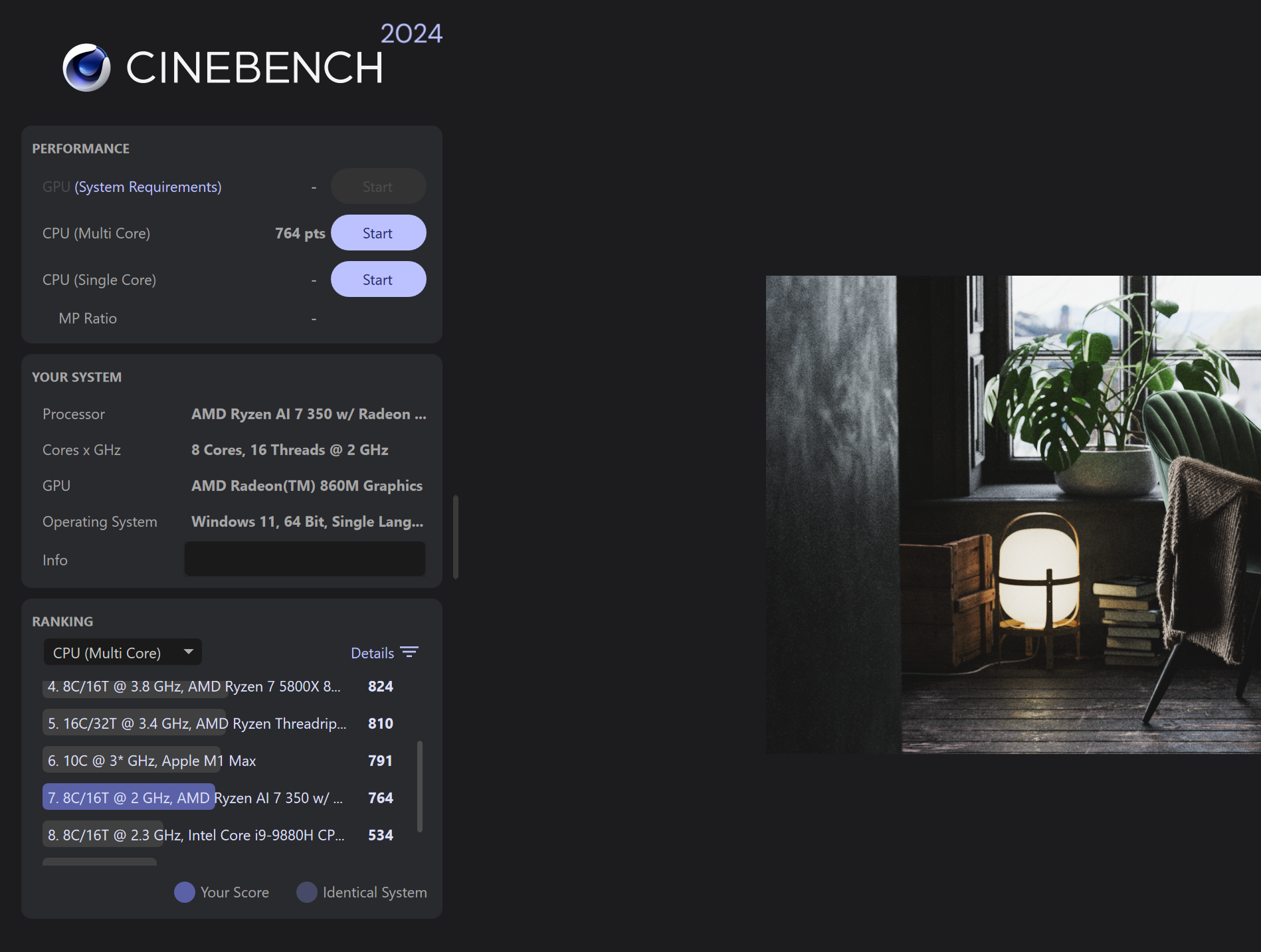Image resolution: width=1261 pixels, height=952 pixels.
Task: Start the CPU Single Core benchmark
Action: click(378, 280)
